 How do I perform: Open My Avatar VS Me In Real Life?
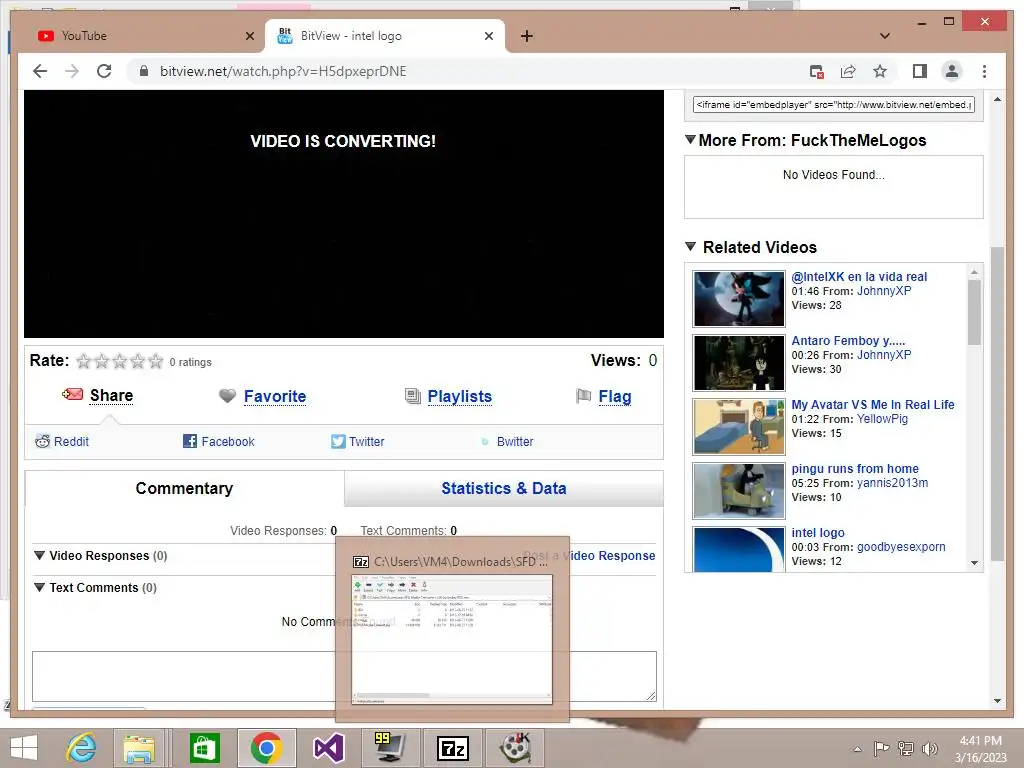click(872, 405)
